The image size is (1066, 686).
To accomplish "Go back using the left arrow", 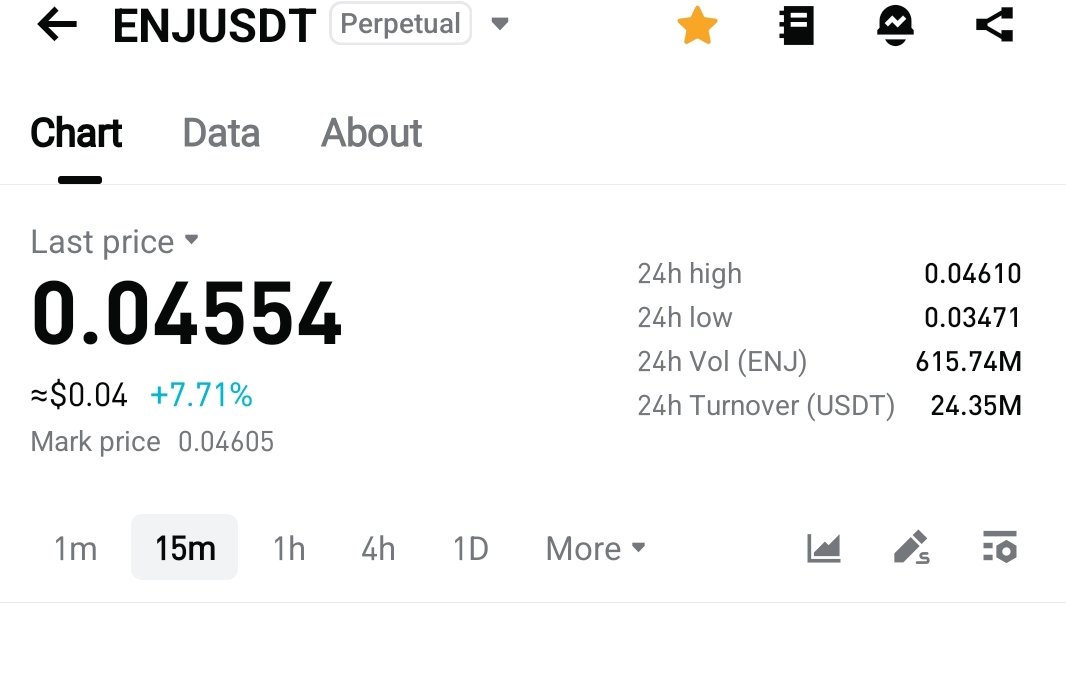I will coord(57,25).
